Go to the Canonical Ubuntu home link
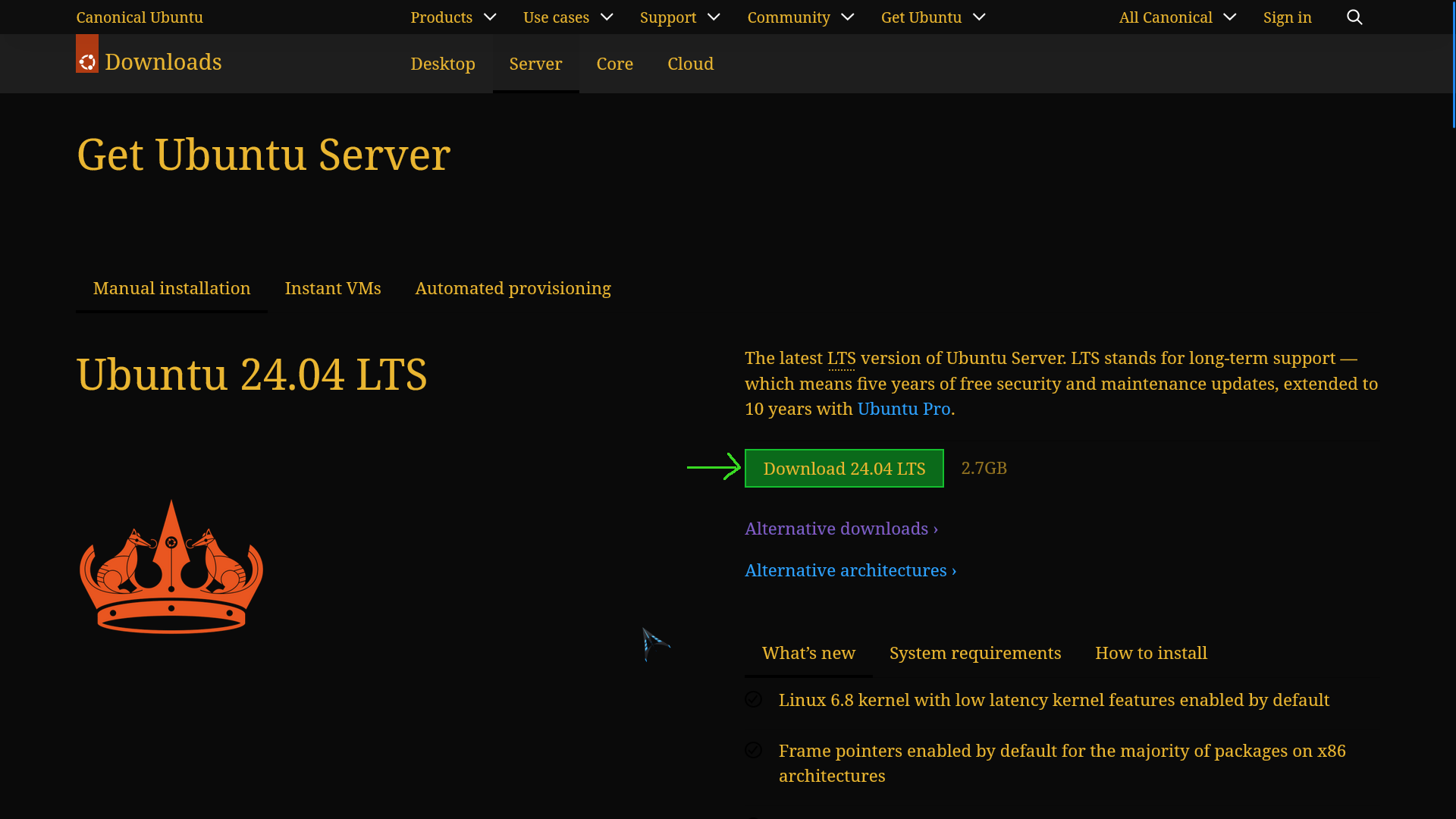This screenshot has height=819, width=1456. click(140, 17)
